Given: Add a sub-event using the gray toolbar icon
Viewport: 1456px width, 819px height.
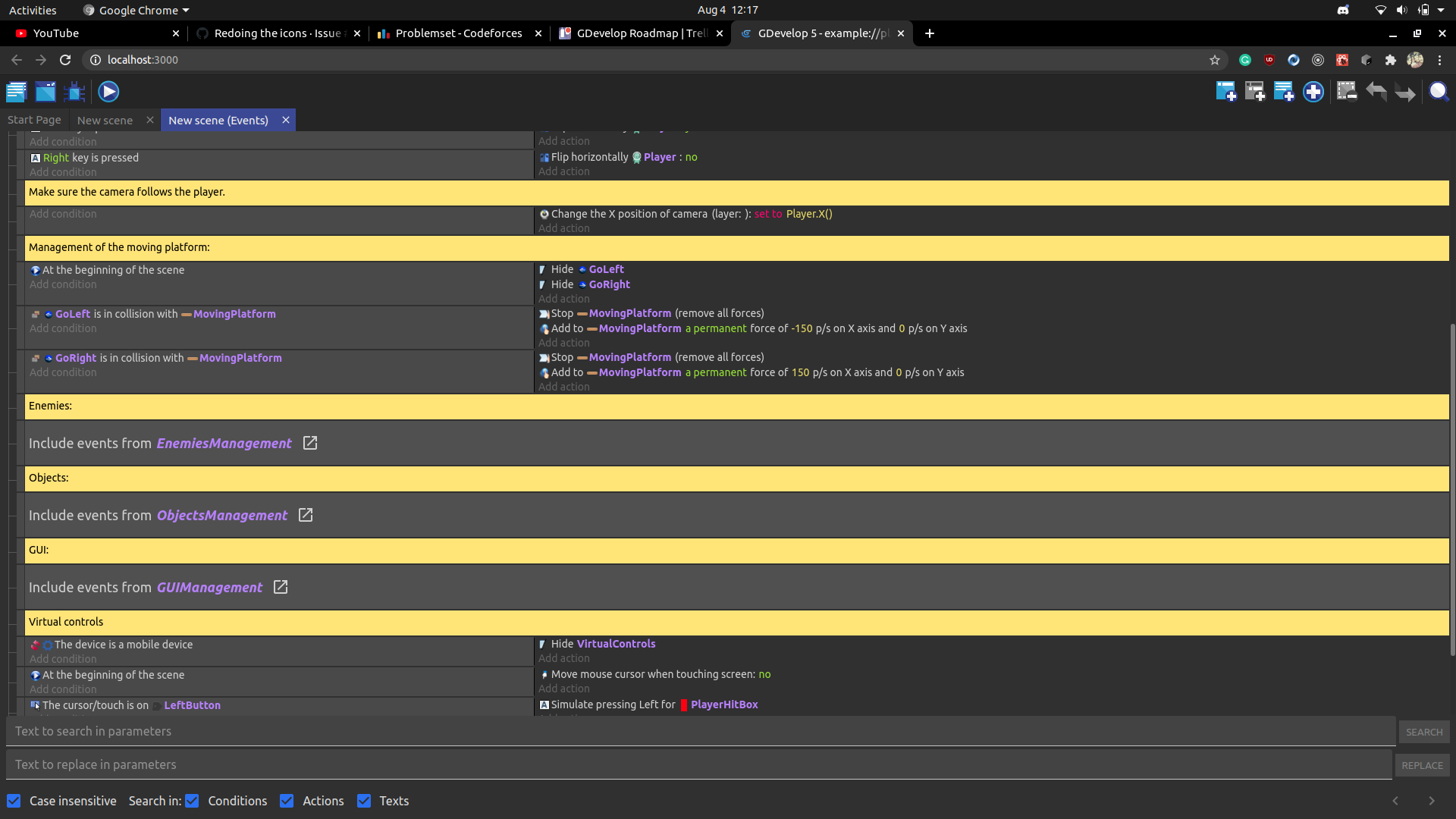Looking at the screenshot, I should pyautogui.click(x=1255, y=92).
